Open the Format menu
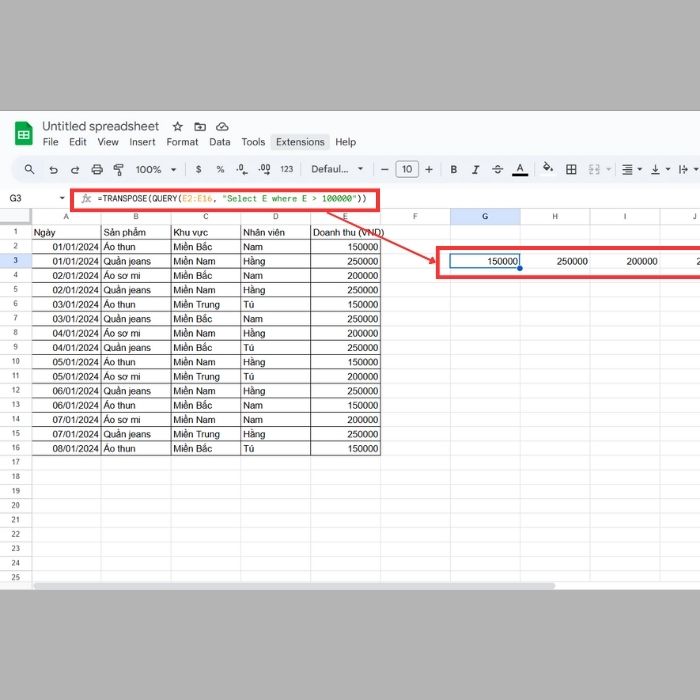This screenshot has height=700, width=700. tap(182, 142)
